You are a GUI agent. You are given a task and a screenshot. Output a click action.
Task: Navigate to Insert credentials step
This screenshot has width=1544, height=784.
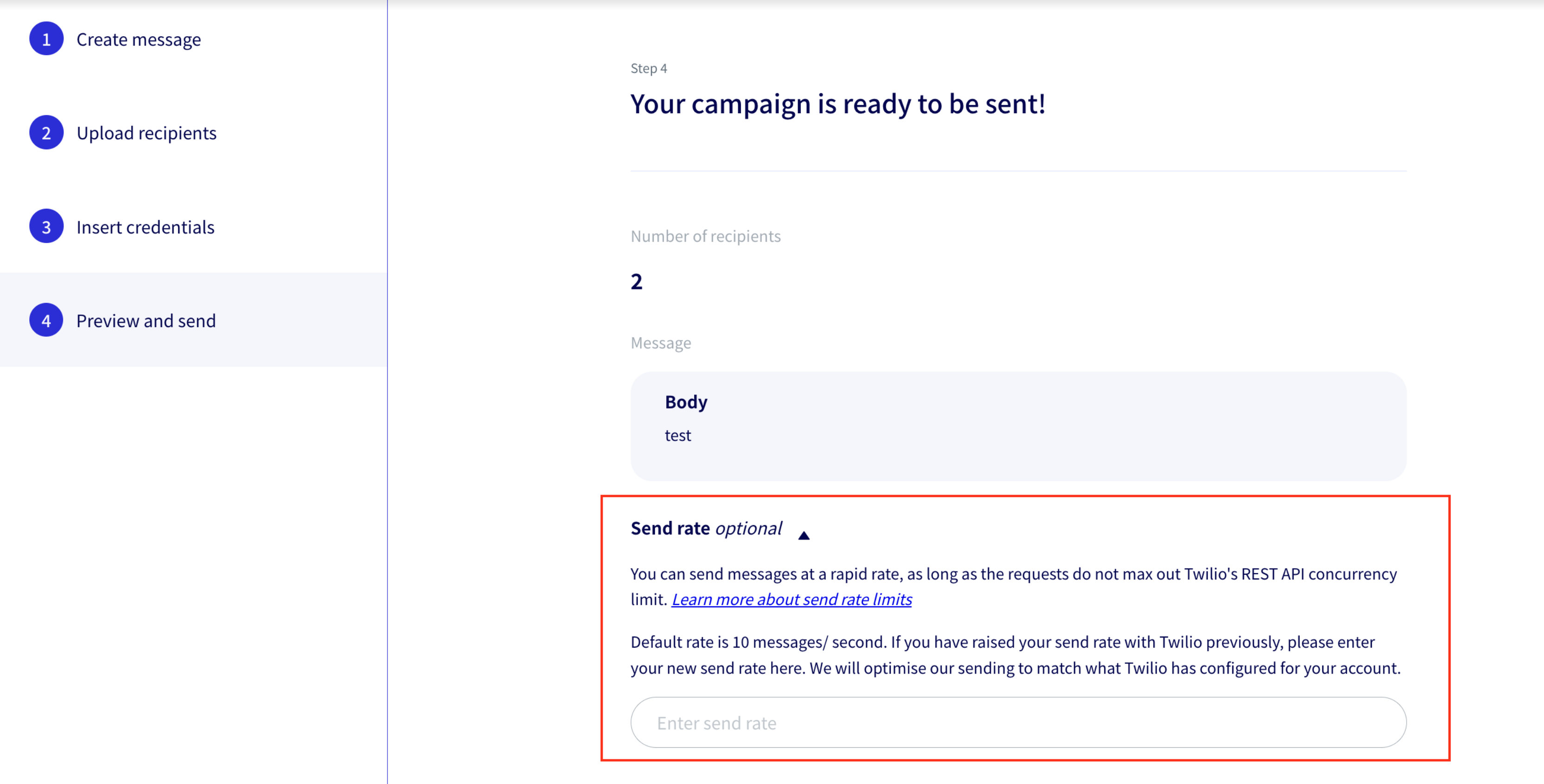point(145,227)
